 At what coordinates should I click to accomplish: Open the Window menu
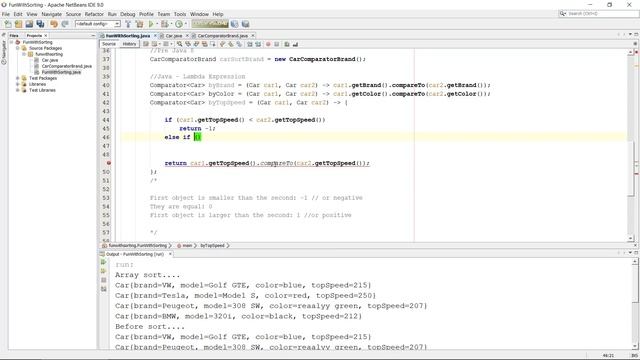tap(199, 14)
